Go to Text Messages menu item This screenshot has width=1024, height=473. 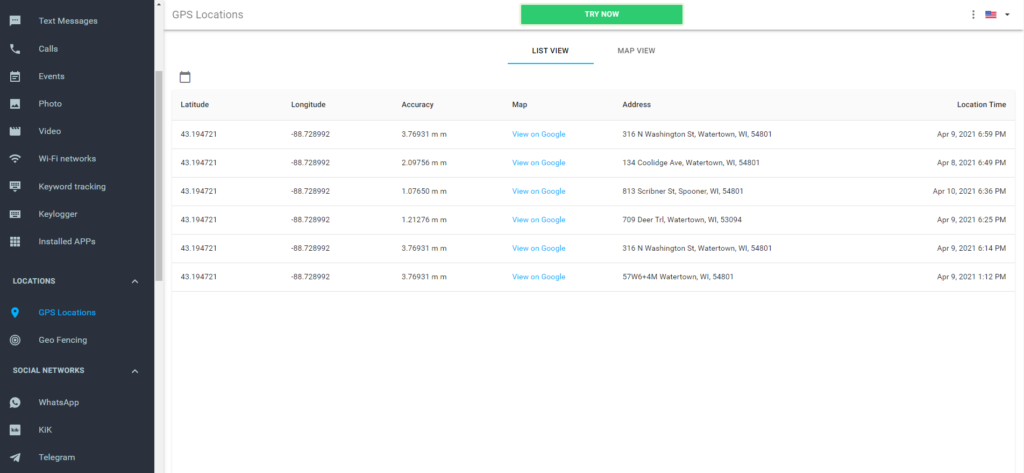pyautogui.click(x=68, y=21)
